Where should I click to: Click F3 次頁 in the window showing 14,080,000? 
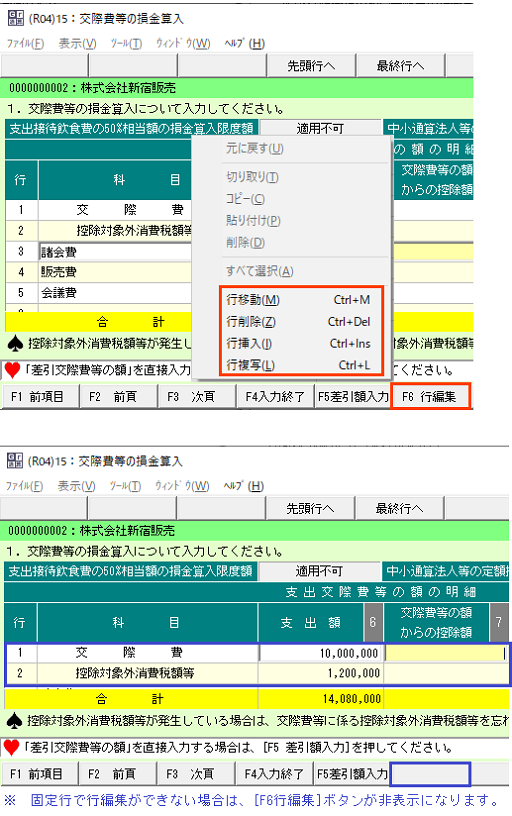tap(196, 774)
